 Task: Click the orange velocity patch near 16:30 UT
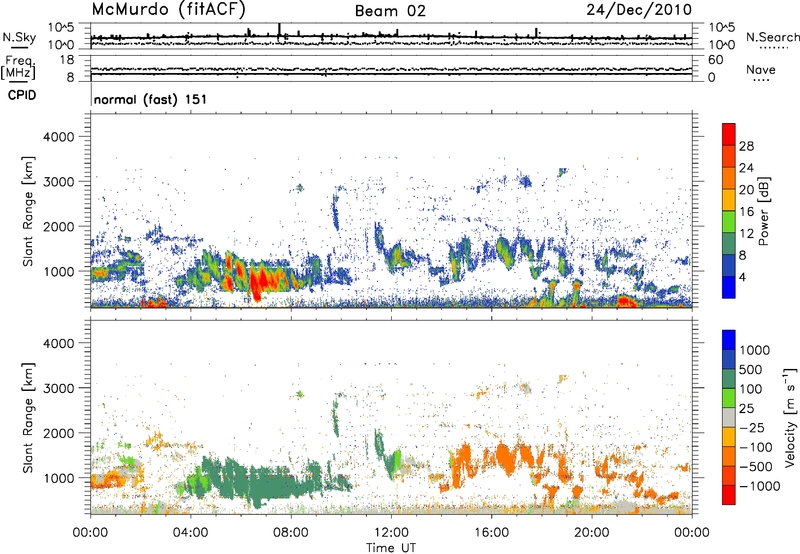click(507, 459)
